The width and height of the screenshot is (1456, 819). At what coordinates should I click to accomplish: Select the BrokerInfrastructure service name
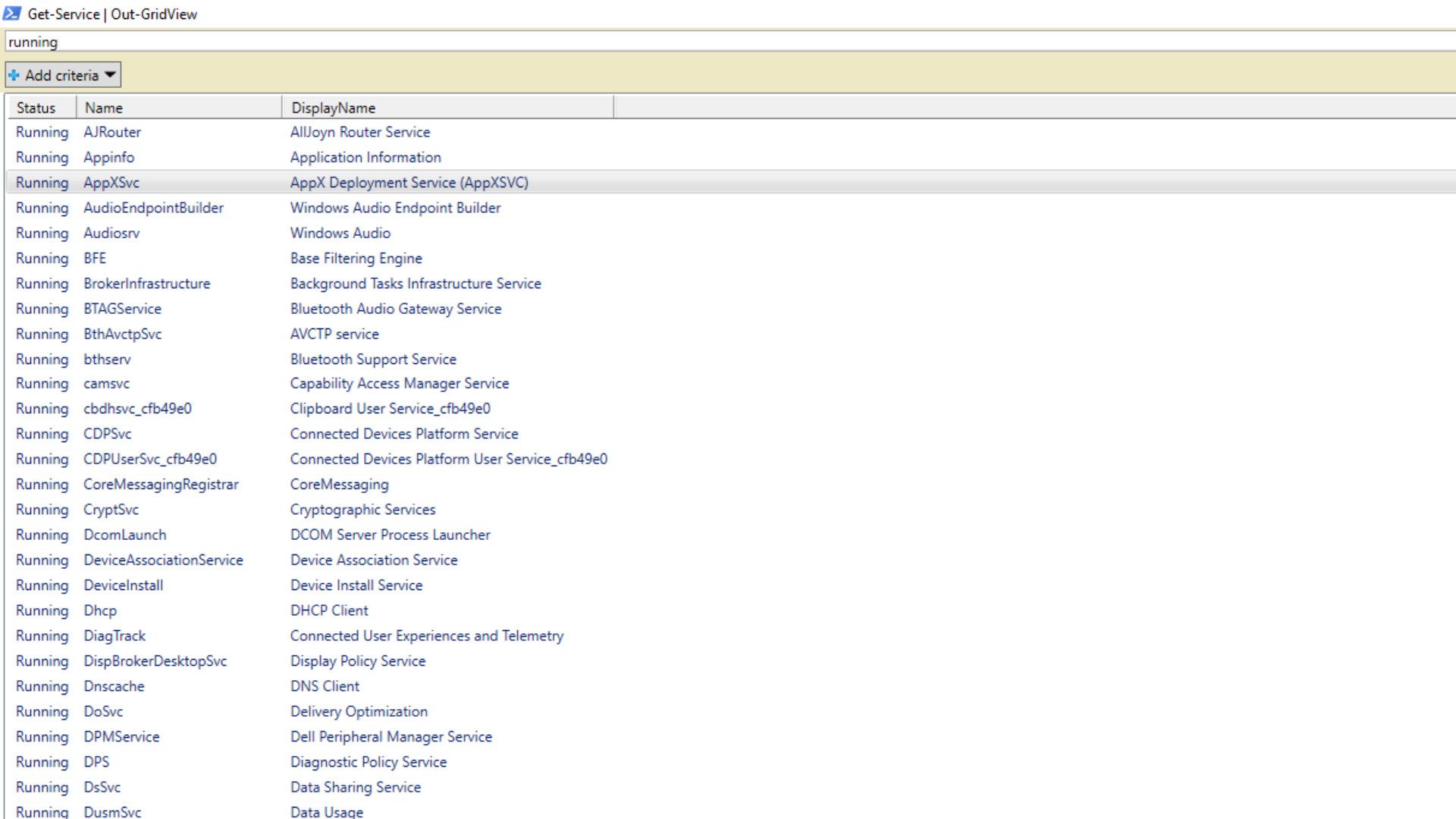tap(147, 284)
